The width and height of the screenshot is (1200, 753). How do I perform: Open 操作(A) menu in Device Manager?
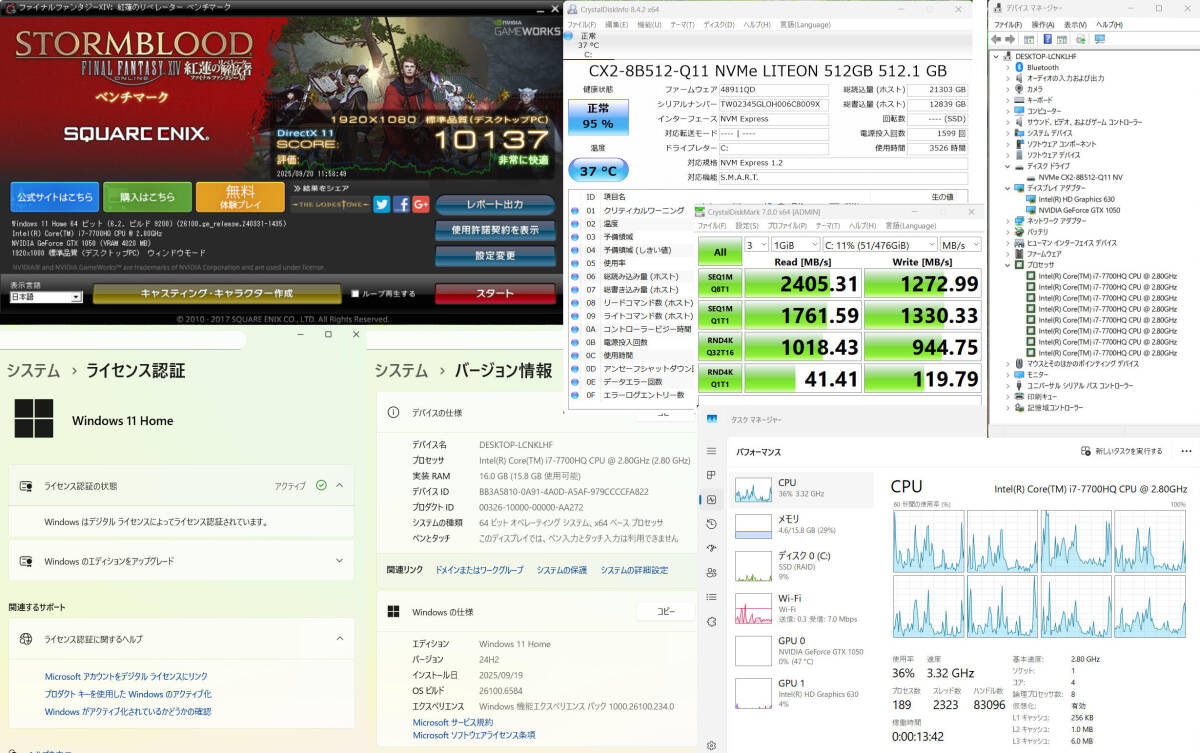[1042, 24]
